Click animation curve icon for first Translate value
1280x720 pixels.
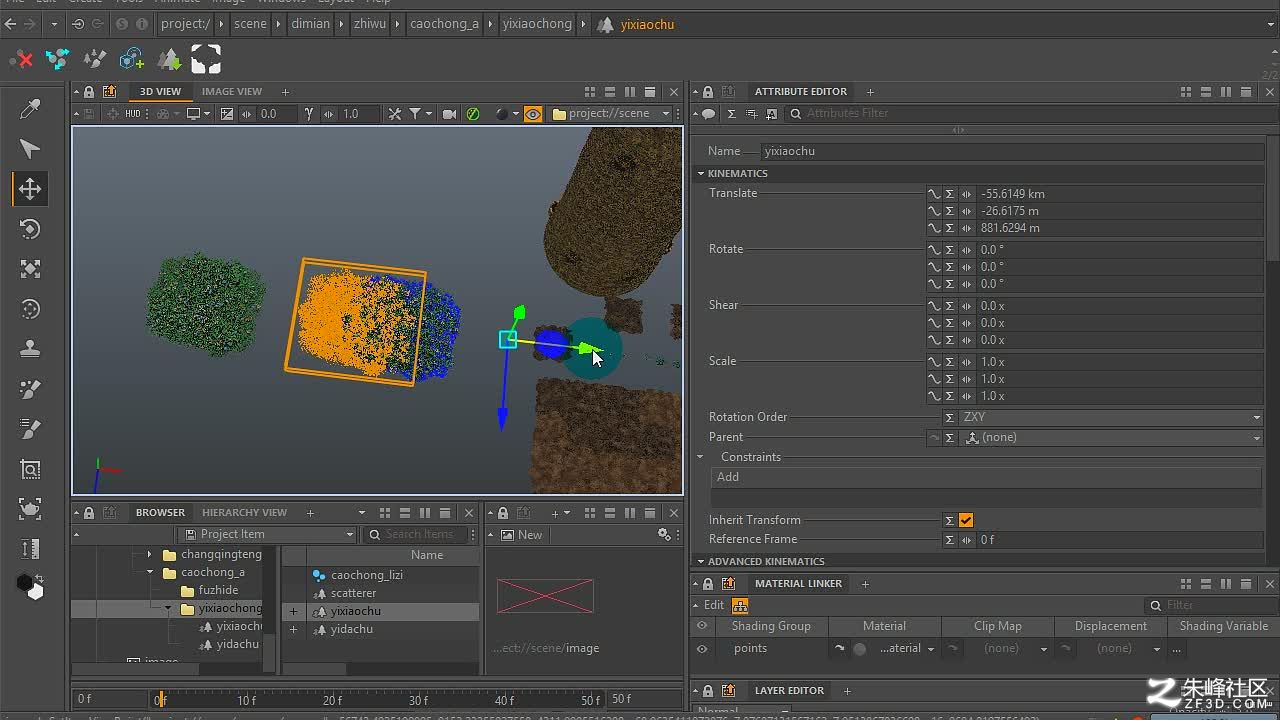934,194
